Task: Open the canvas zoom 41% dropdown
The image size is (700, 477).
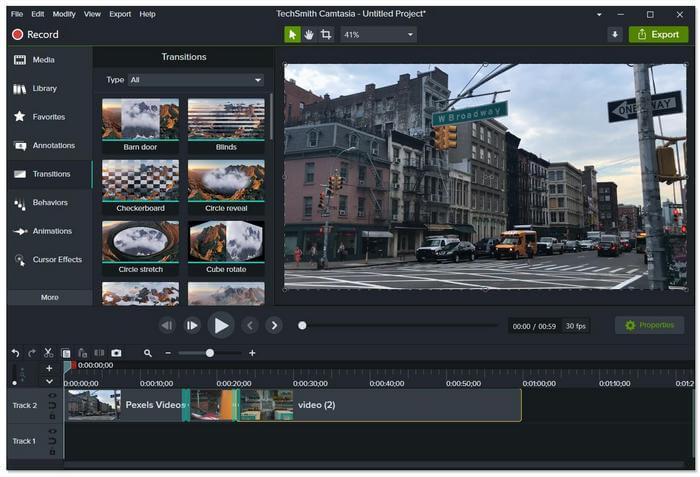Action: coord(378,34)
